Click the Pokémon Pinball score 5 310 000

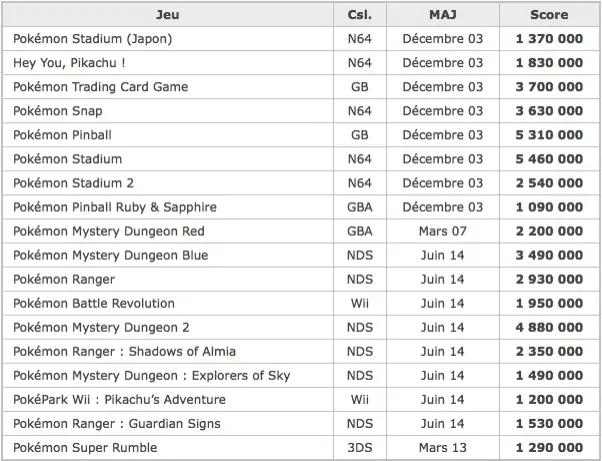pos(549,135)
